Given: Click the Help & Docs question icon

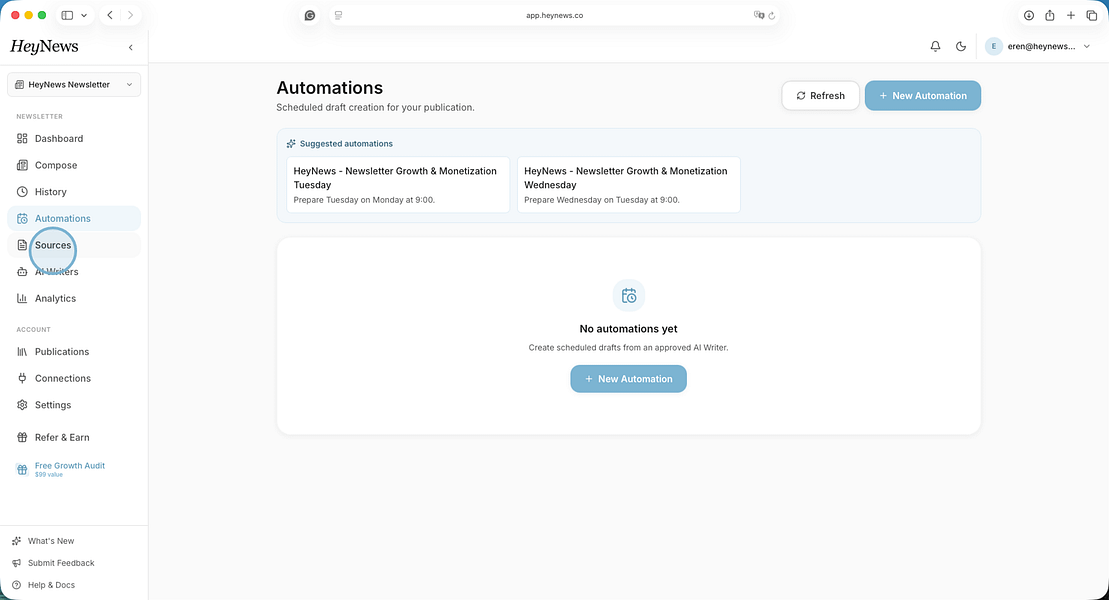Looking at the screenshot, I should 16,585.
